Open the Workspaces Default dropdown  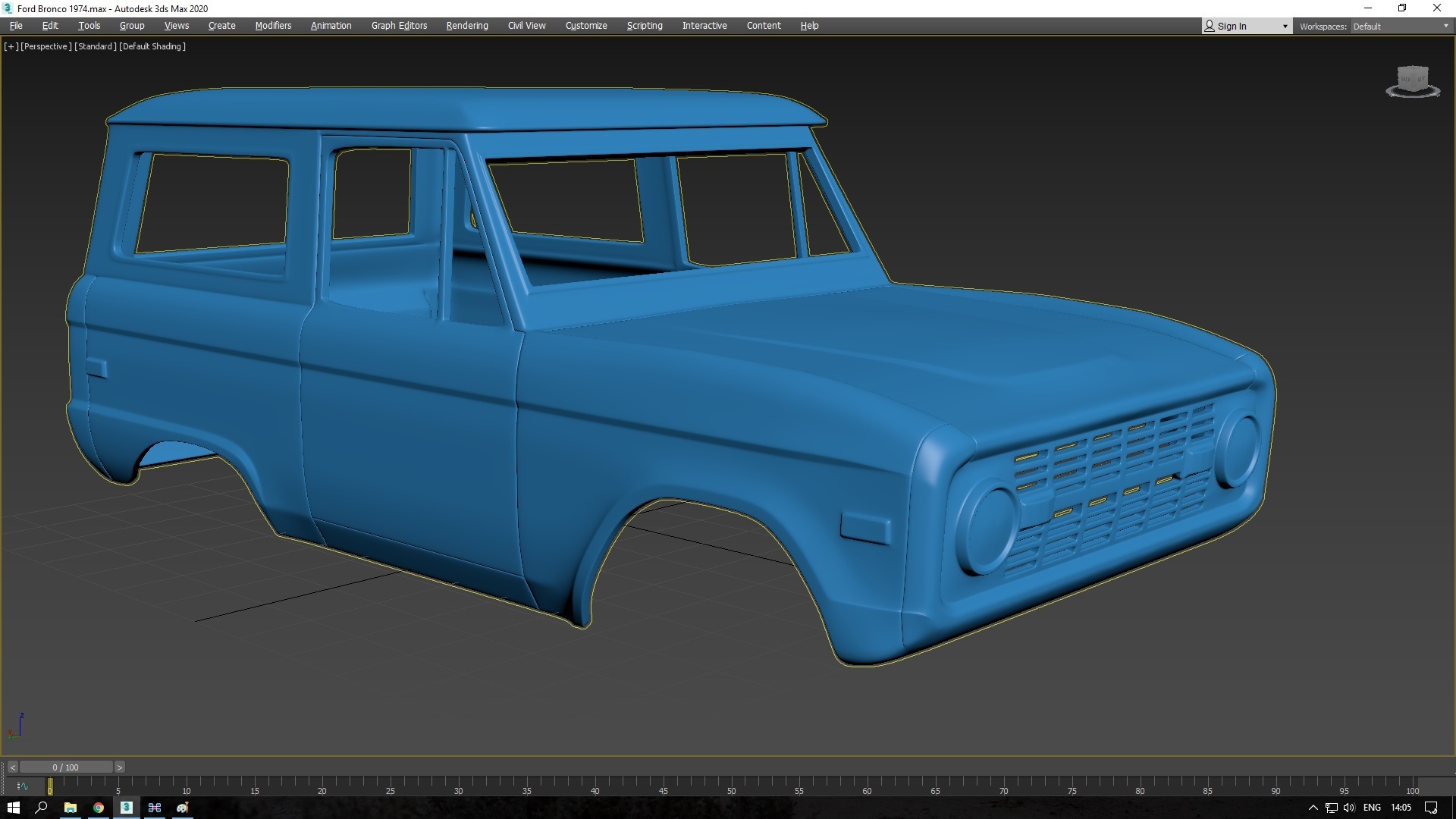coord(1399,25)
